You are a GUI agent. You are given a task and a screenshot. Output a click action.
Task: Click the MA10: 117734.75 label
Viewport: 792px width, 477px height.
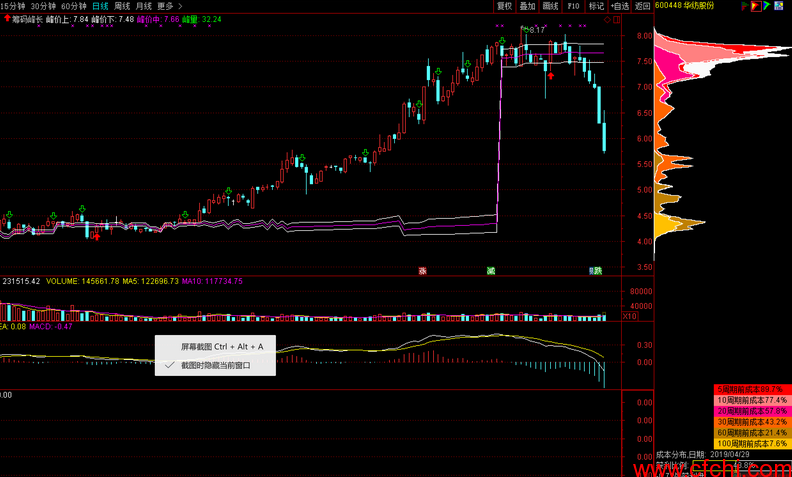click(212, 281)
